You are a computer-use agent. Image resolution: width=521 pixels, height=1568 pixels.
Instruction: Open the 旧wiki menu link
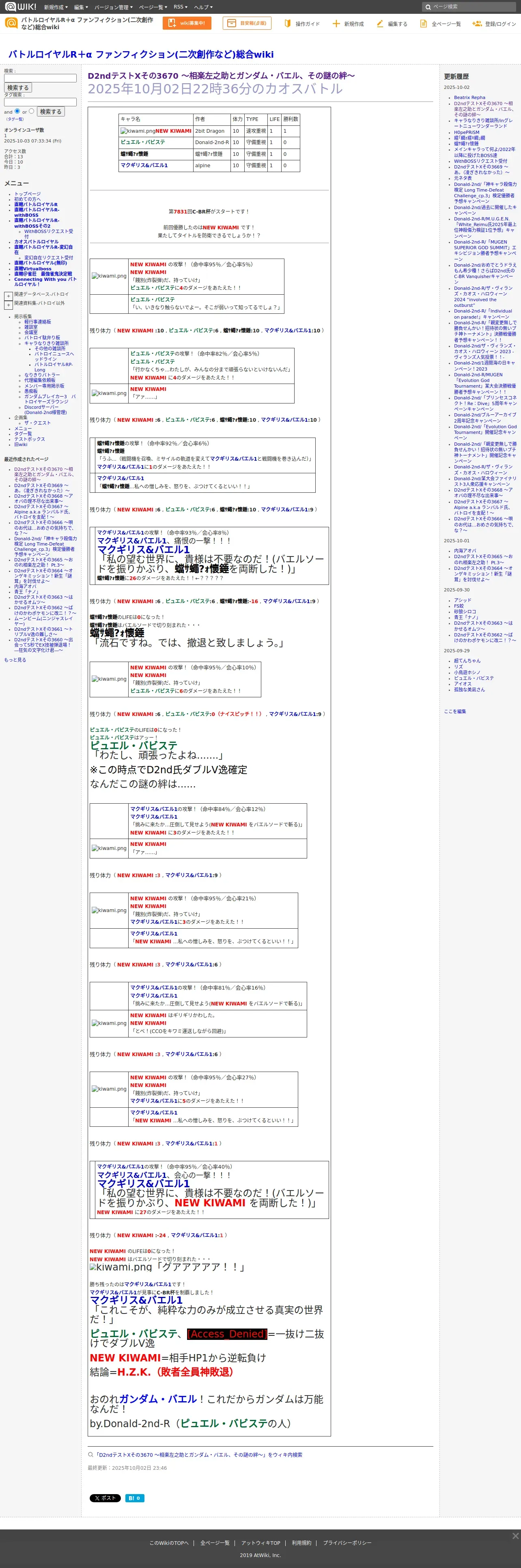click(x=21, y=444)
